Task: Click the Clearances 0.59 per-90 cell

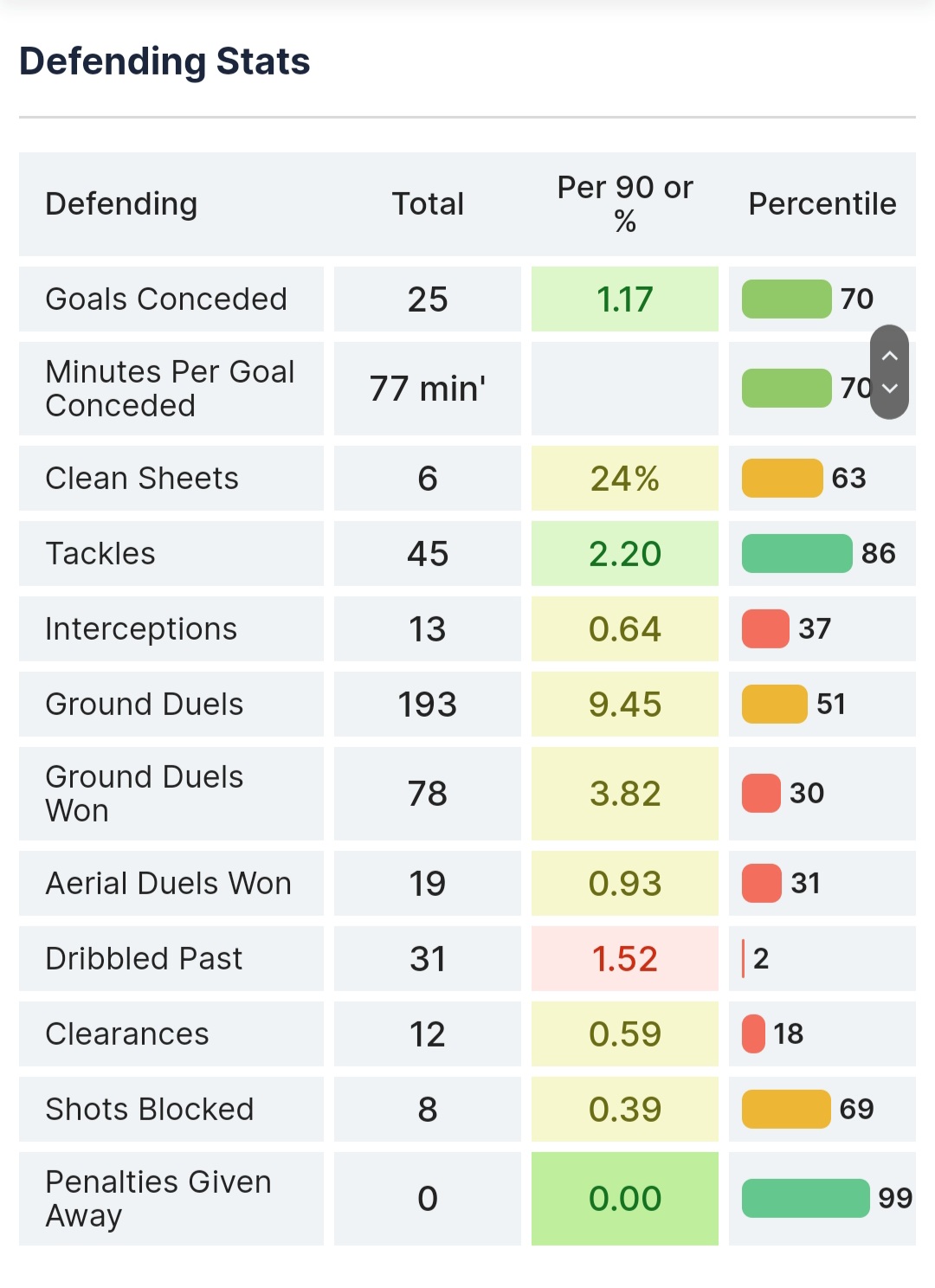Action: point(625,1034)
